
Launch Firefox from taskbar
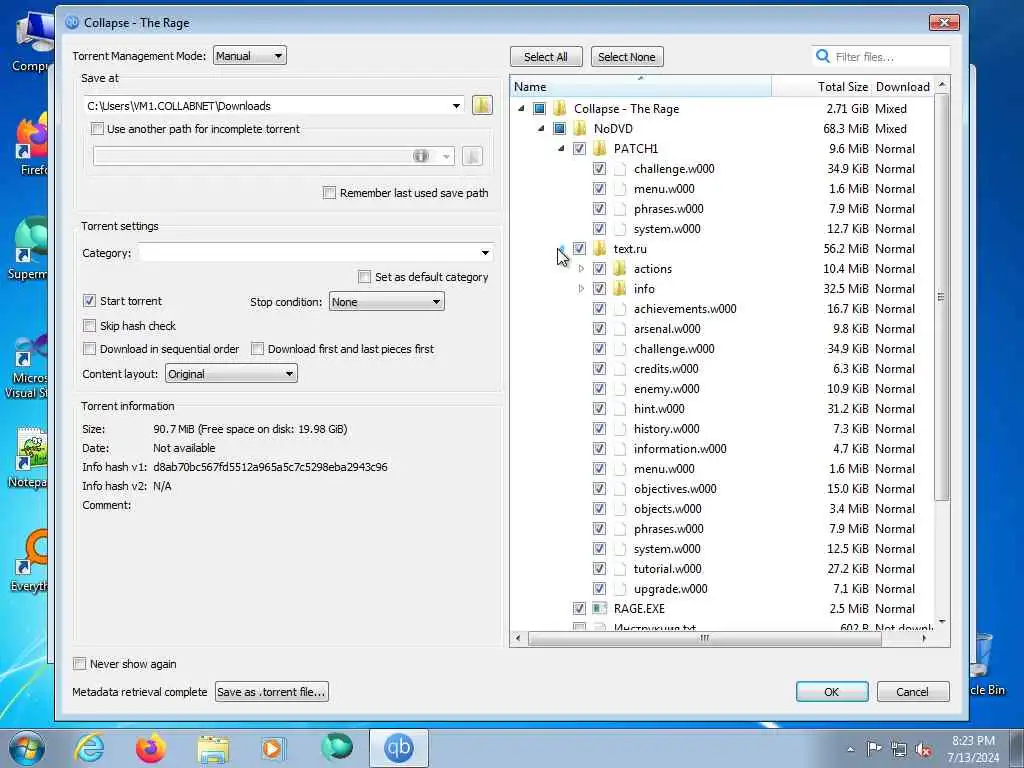151,748
